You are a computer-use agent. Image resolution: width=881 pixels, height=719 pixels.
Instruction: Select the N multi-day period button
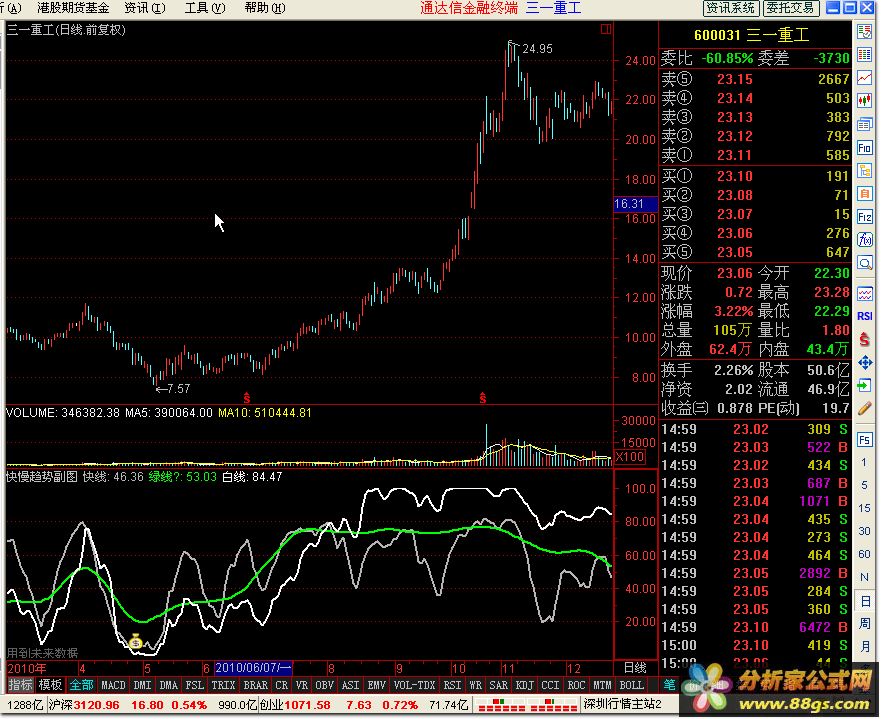tap(864, 577)
